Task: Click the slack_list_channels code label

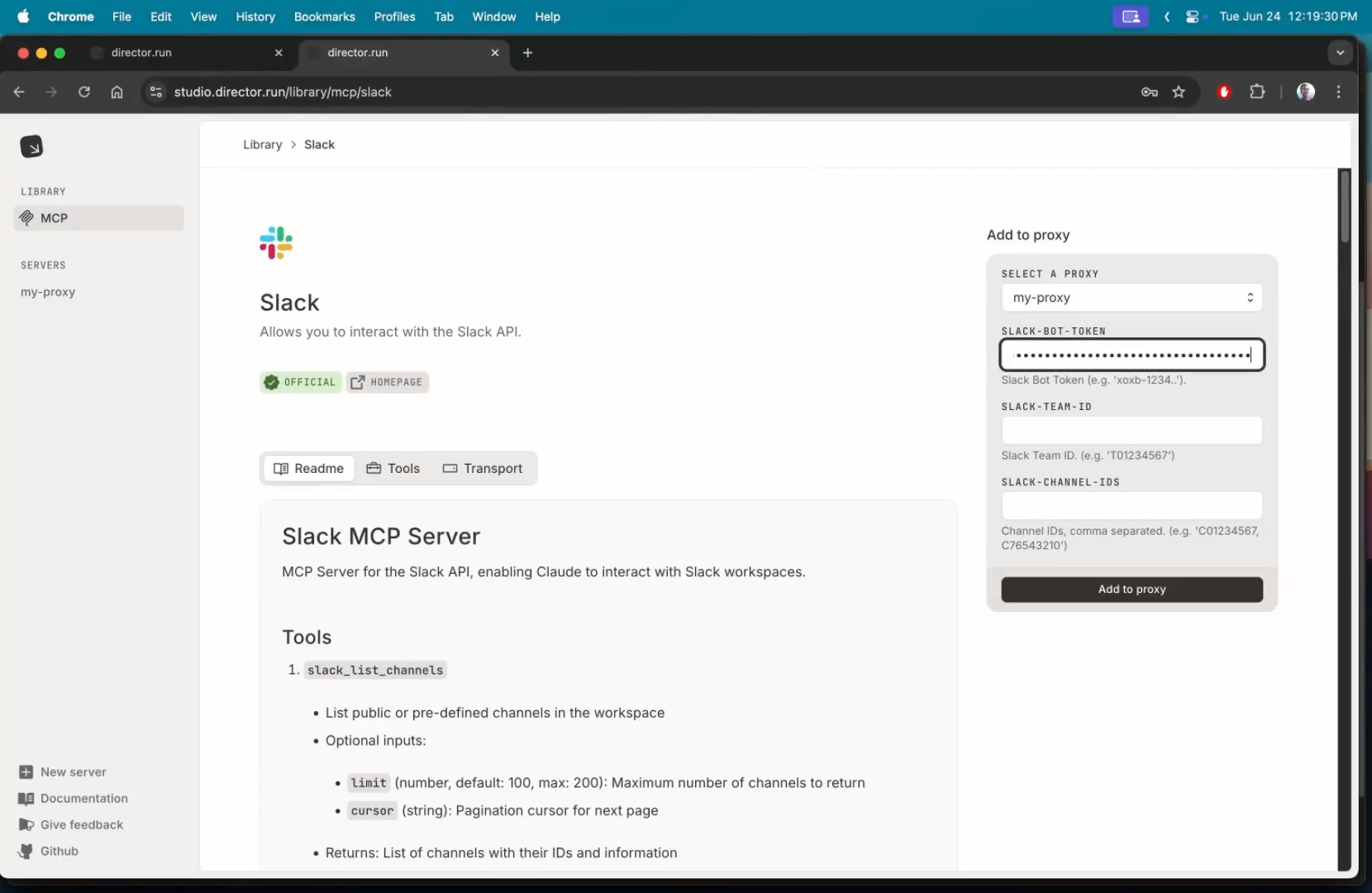Action: coord(375,670)
